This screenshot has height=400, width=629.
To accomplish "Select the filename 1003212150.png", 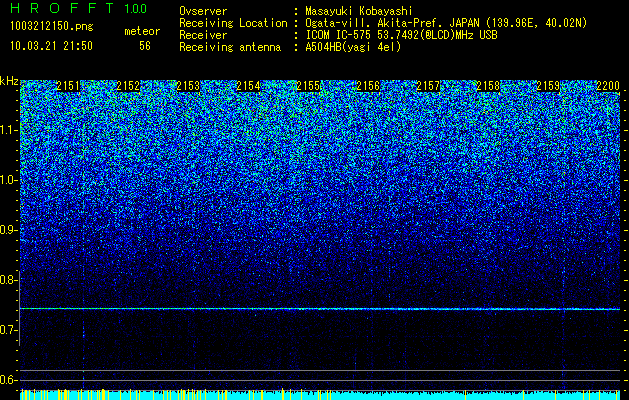I will click(52, 26).
